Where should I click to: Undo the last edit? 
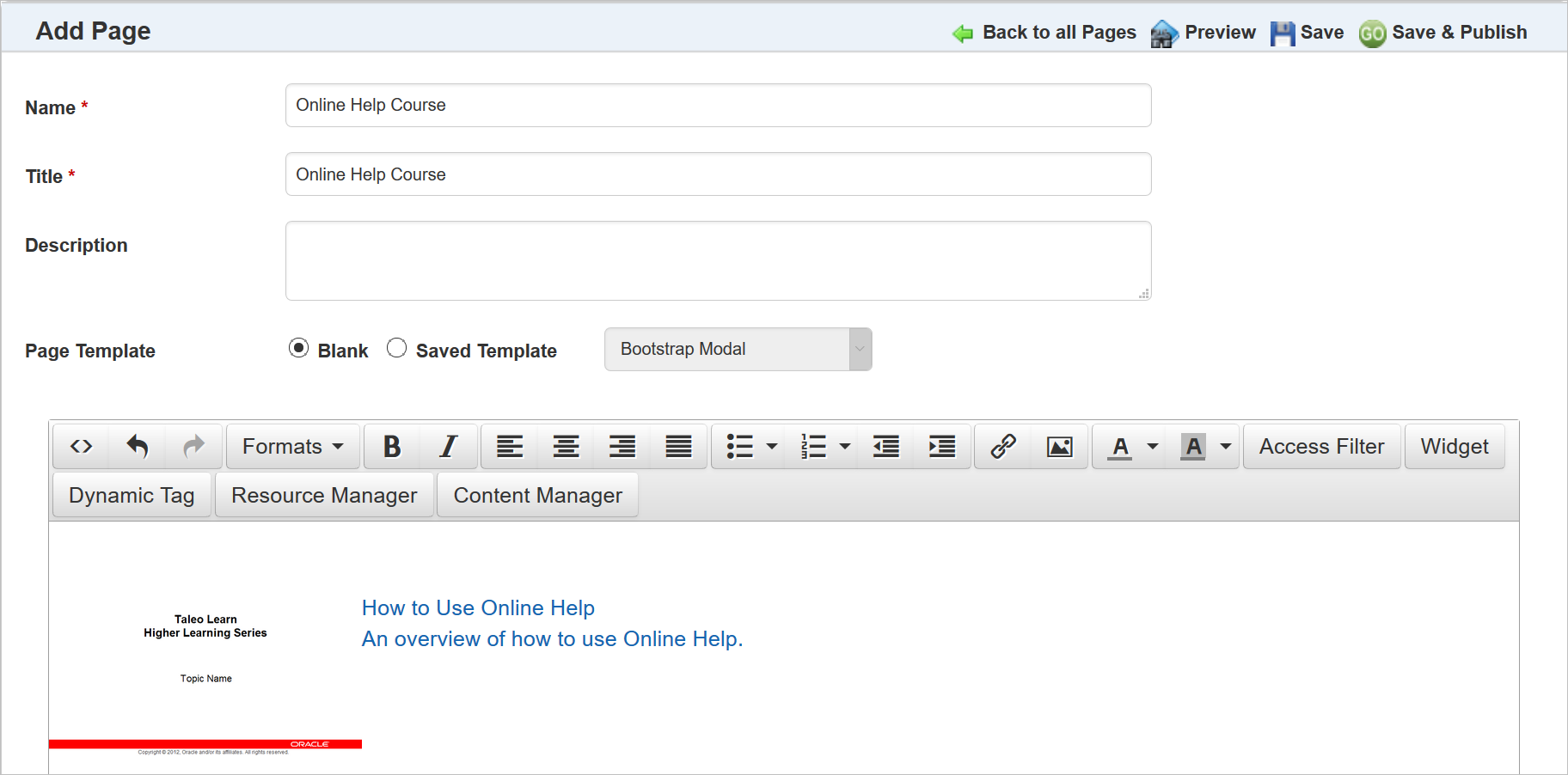coord(138,446)
